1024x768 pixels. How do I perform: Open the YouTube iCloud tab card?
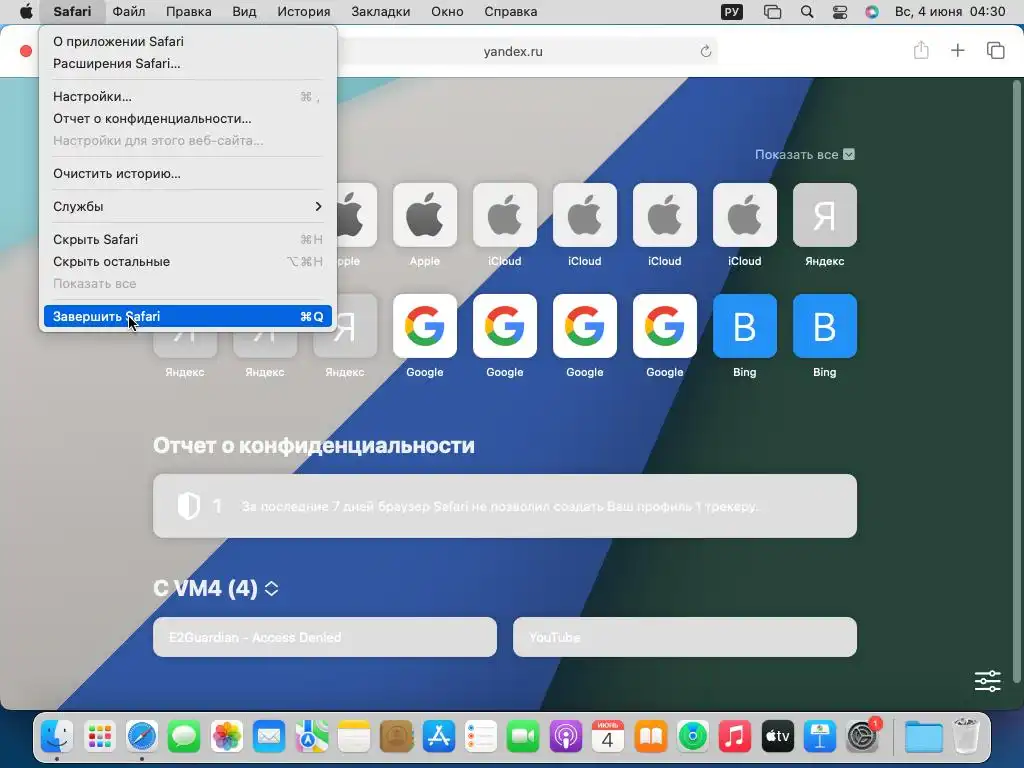coord(684,637)
